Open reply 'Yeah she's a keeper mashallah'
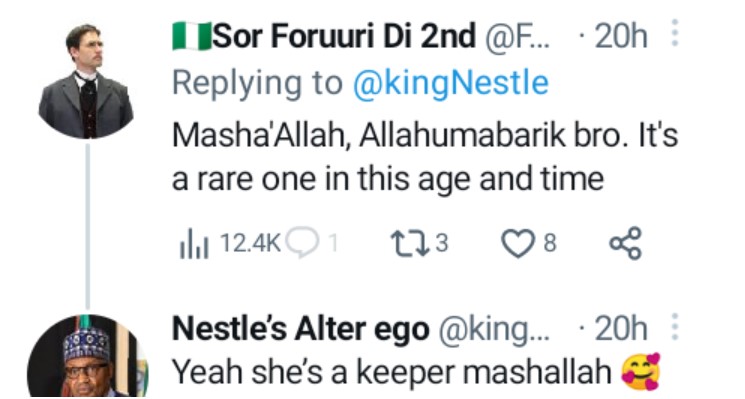The width and height of the screenshot is (745, 399). pos(392,372)
